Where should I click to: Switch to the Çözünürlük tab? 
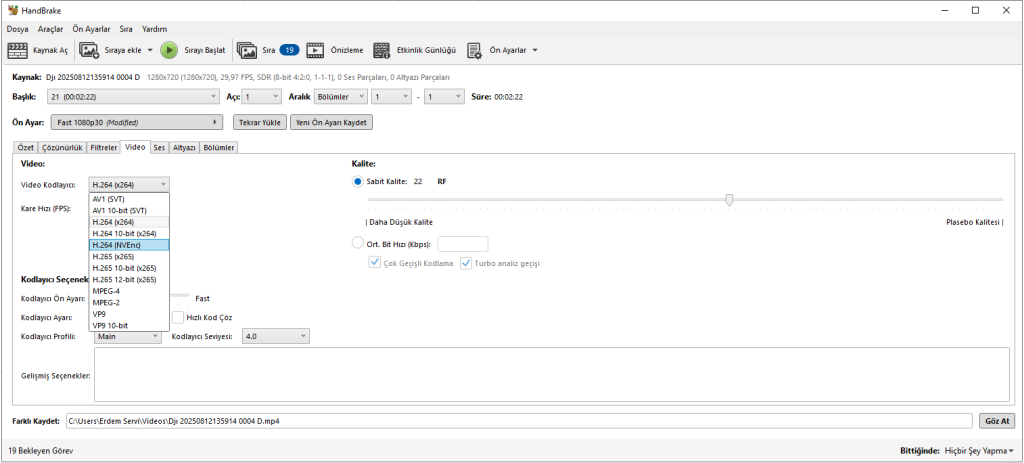pos(62,148)
